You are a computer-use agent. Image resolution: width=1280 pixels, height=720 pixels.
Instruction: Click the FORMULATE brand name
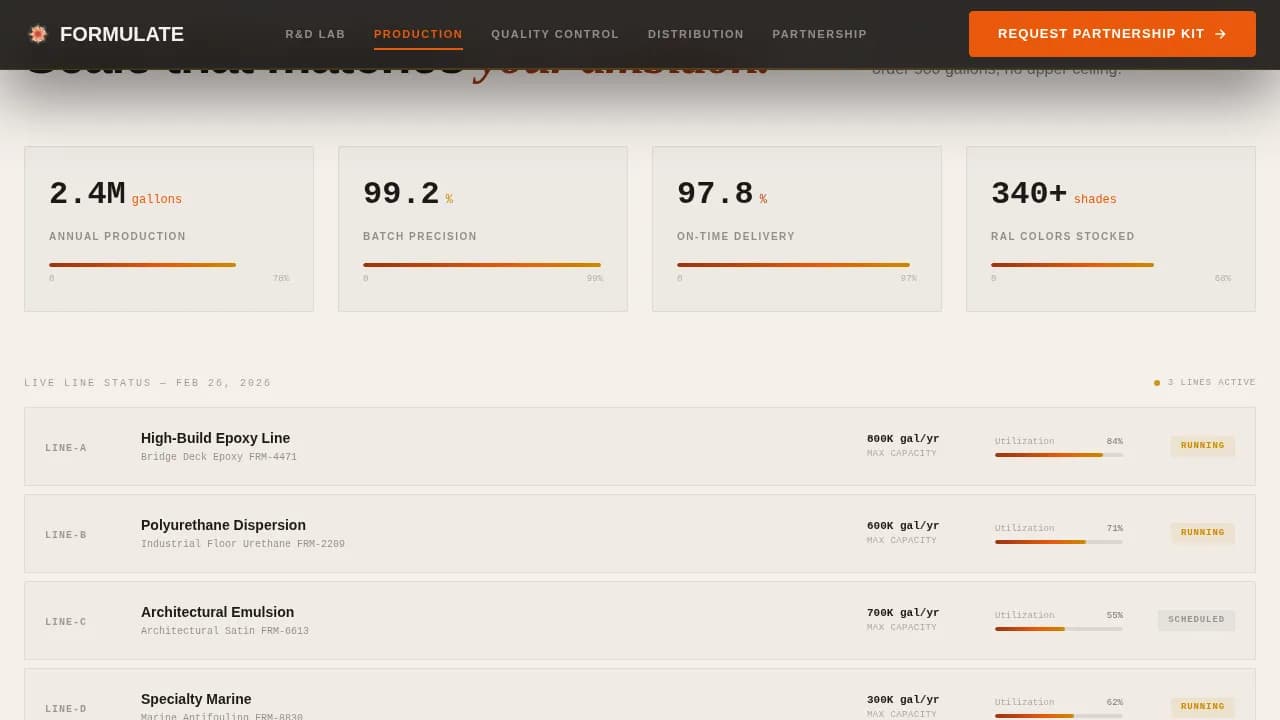tap(122, 34)
